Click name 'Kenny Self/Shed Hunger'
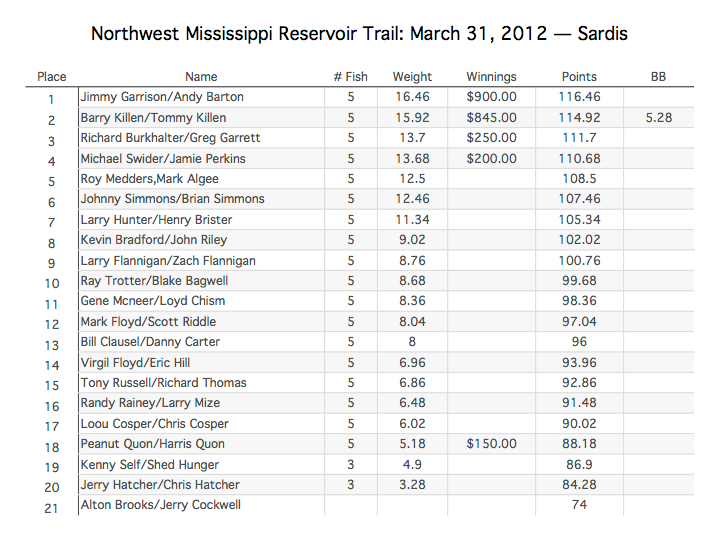The image size is (719, 541). (x=150, y=464)
